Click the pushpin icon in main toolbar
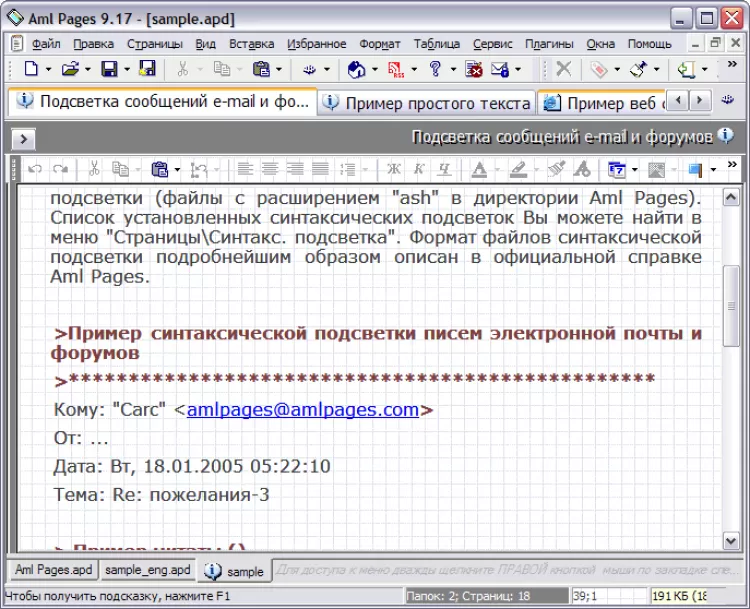 click(639, 69)
